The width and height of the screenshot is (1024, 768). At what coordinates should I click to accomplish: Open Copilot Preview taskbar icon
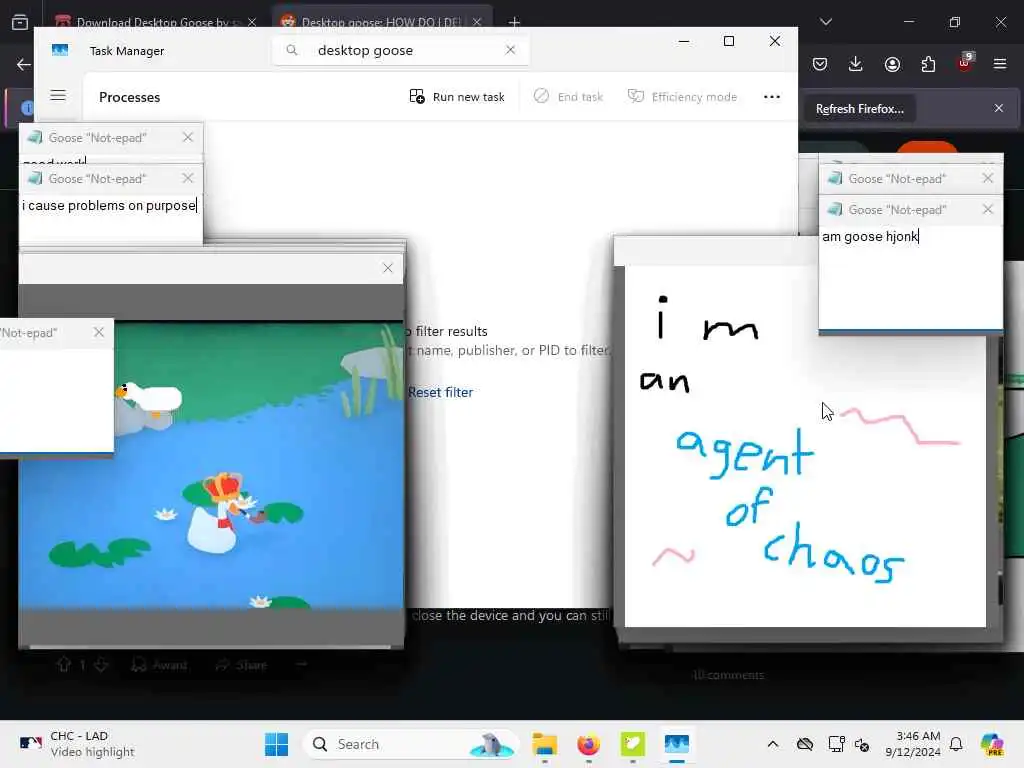point(991,744)
